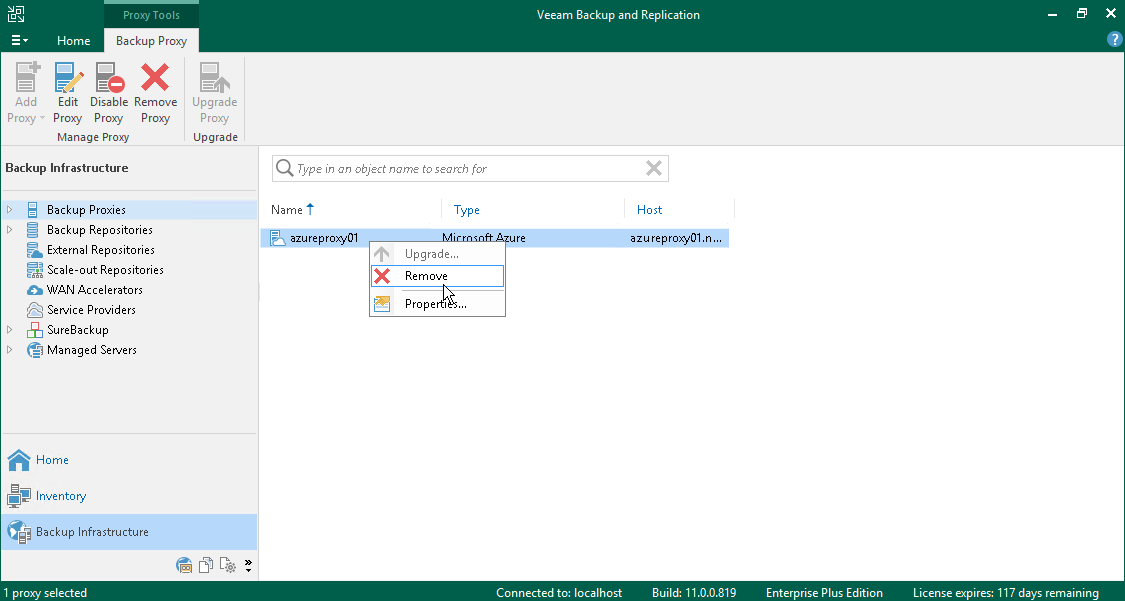
Task: Click the Scale-out Repositories icon
Action: pos(34,269)
